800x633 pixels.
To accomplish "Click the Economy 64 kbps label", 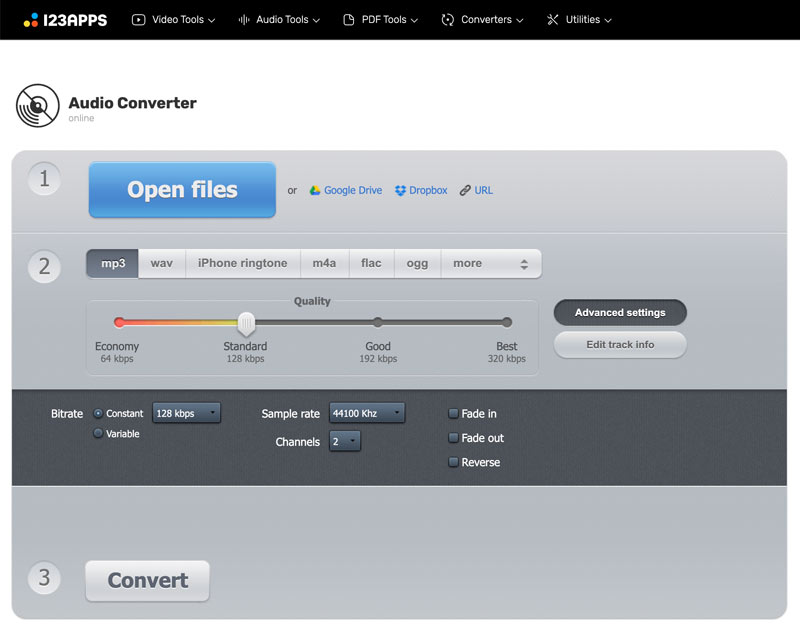I will point(117,352).
